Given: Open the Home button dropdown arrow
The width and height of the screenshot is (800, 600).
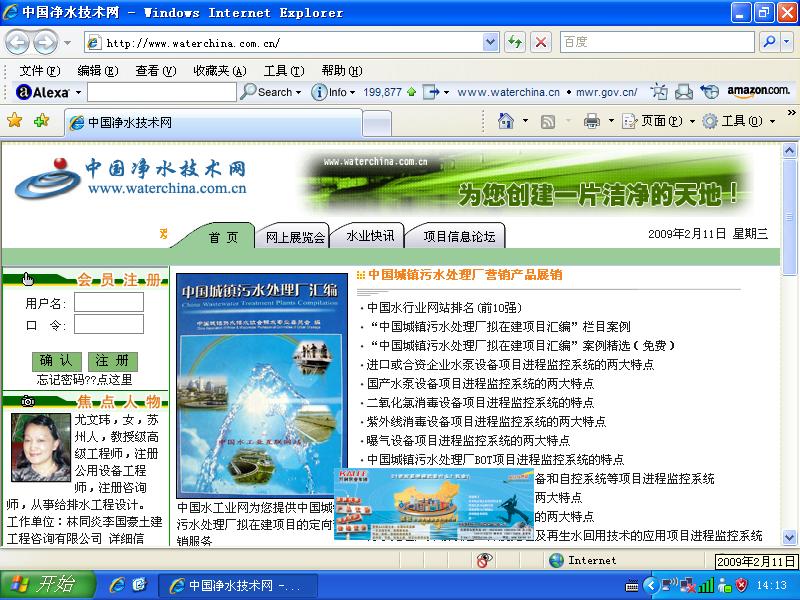Looking at the screenshot, I should coord(526,121).
